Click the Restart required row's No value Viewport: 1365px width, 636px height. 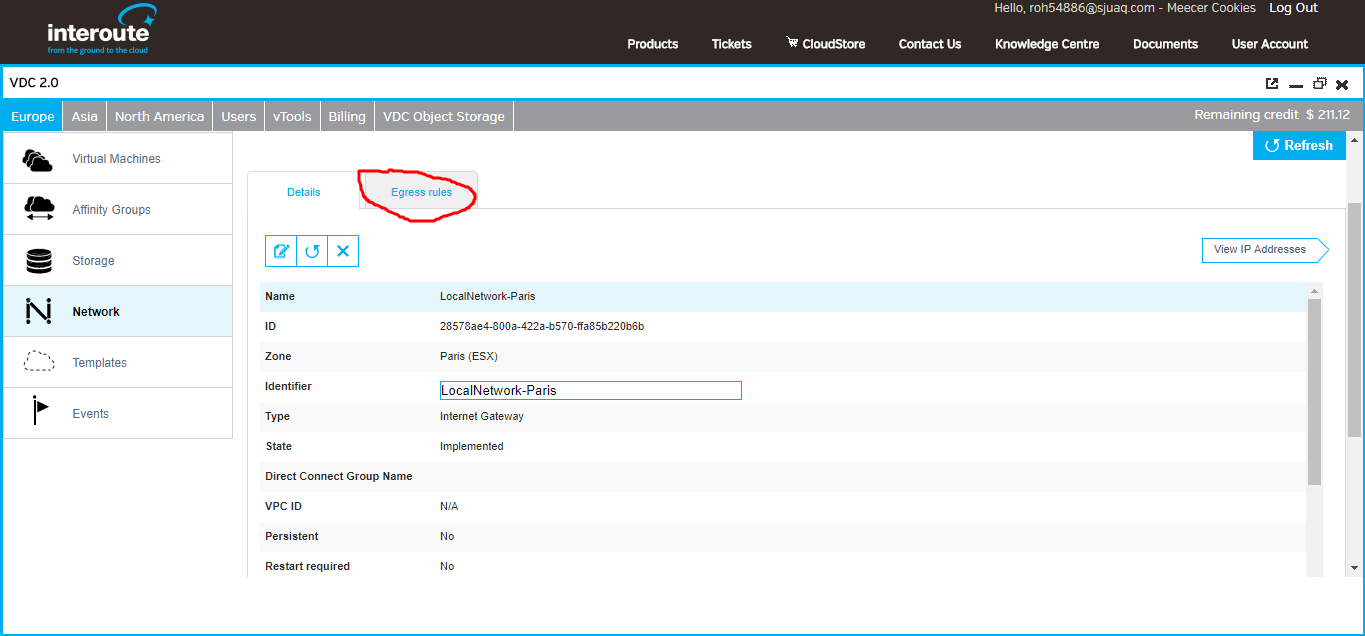pos(447,566)
